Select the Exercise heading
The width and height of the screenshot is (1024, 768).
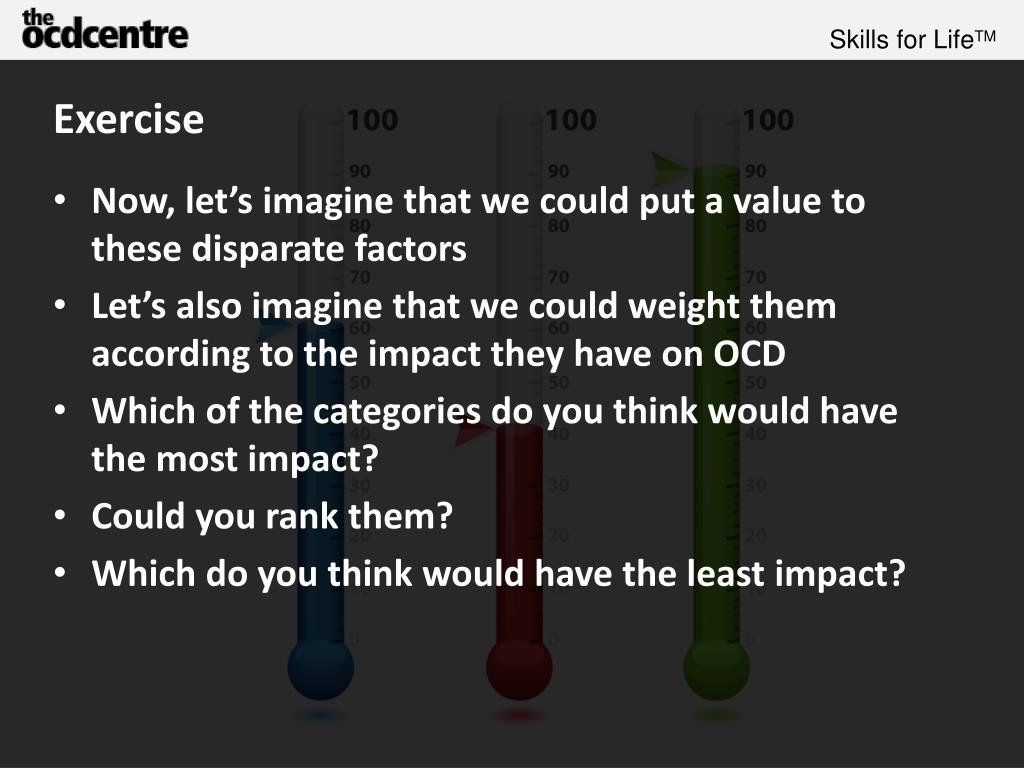(129, 120)
